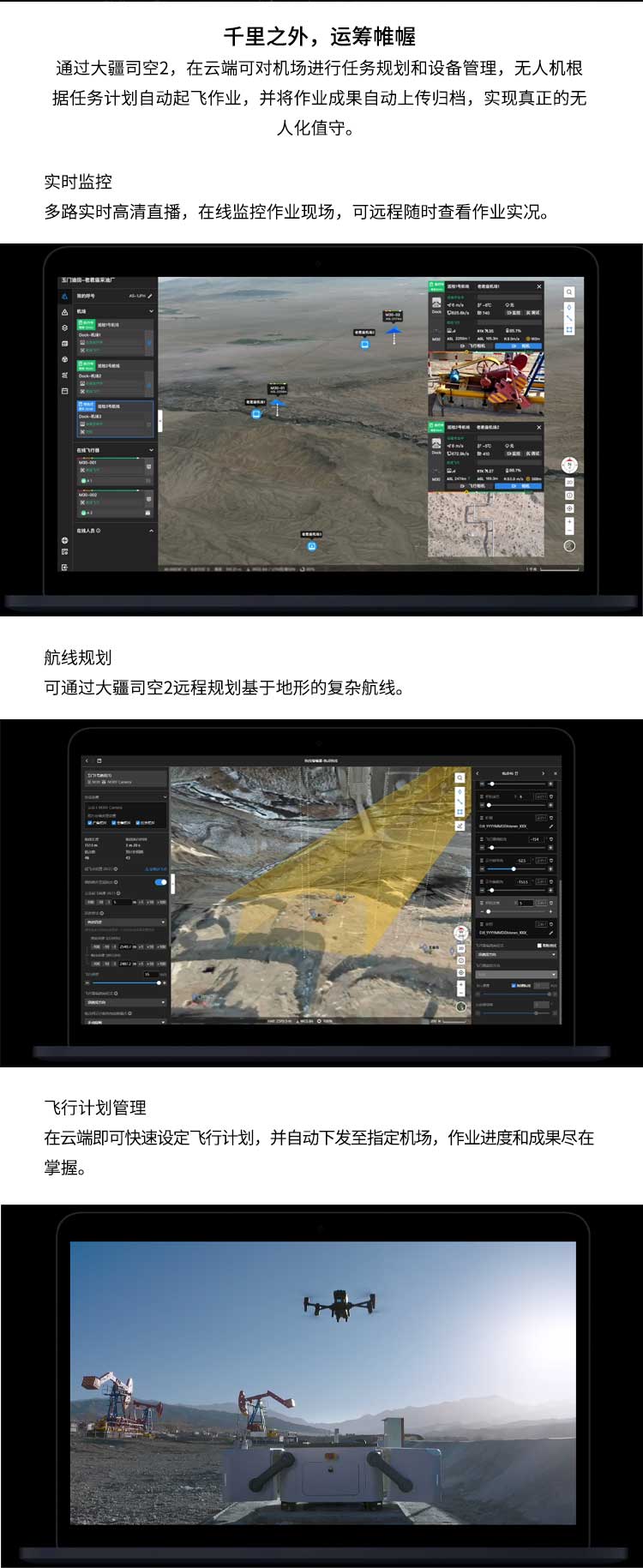The image size is (643, 1568).
Task: Switch lower video panel to 飞行相机 tab
Action: pyautogui.click(x=471, y=486)
